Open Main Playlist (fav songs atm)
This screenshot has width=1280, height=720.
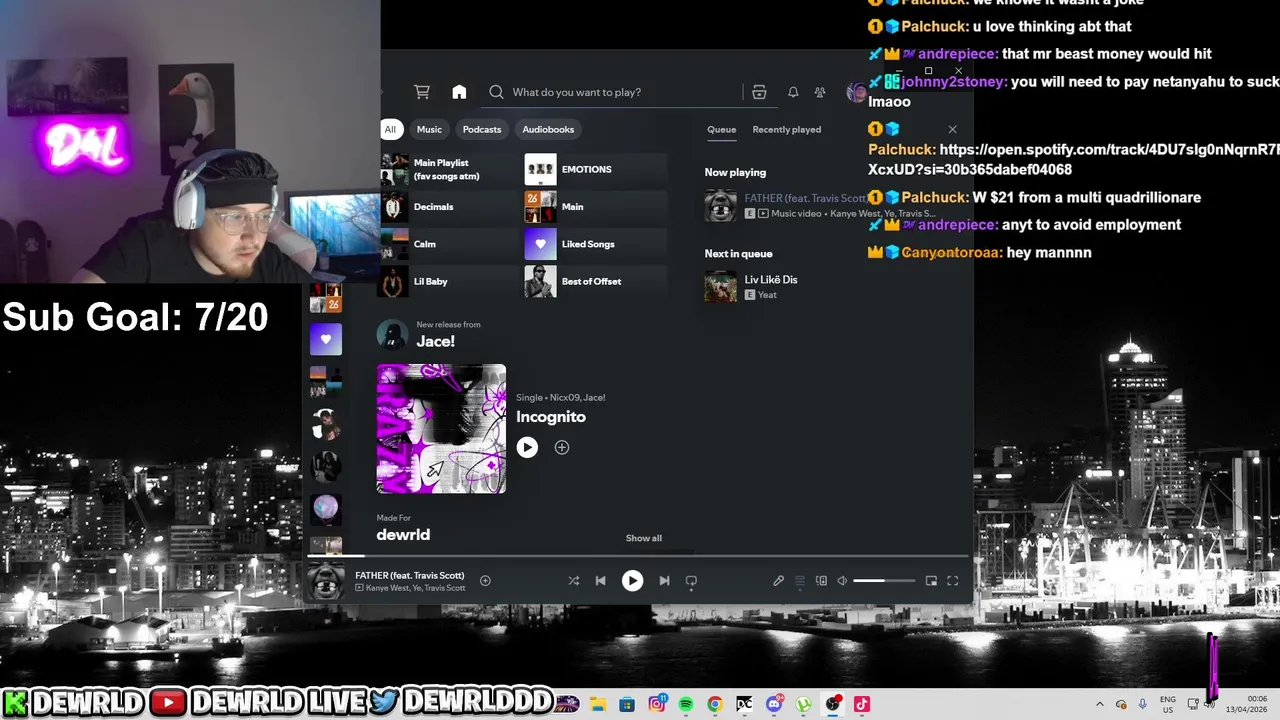click(446, 169)
